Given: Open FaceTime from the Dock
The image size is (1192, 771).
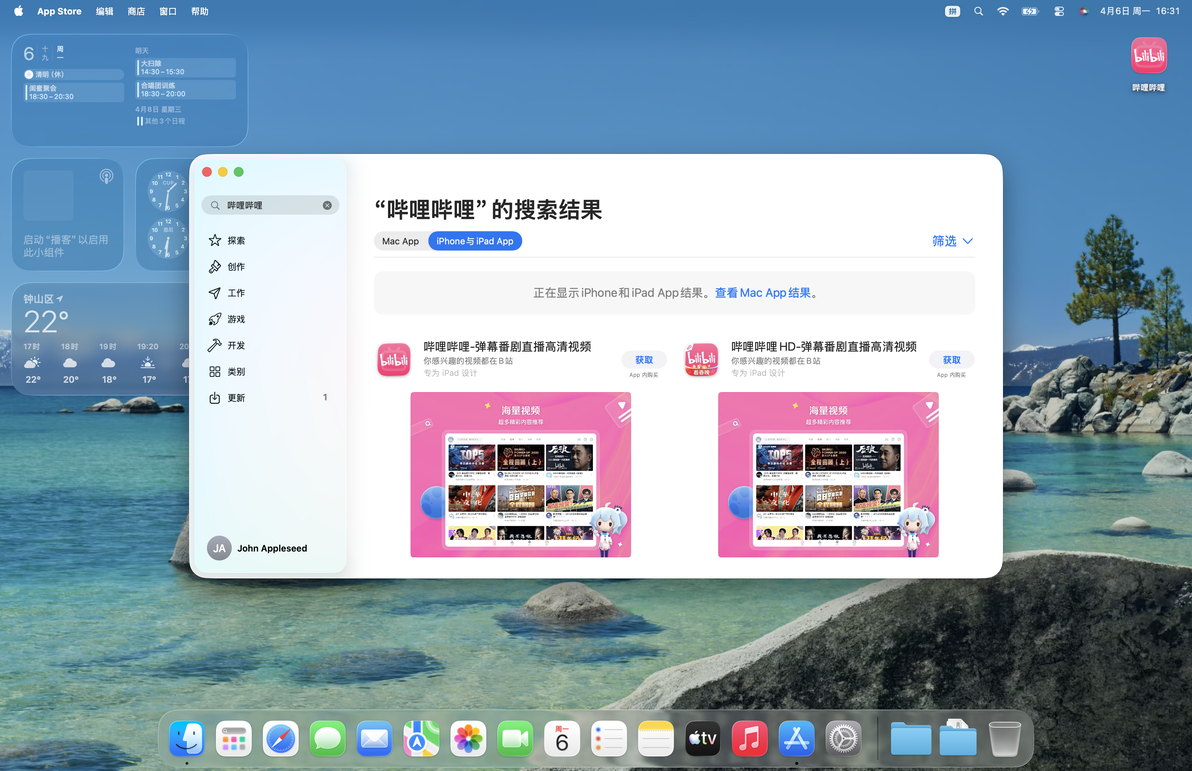Looking at the screenshot, I should [x=515, y=738].
